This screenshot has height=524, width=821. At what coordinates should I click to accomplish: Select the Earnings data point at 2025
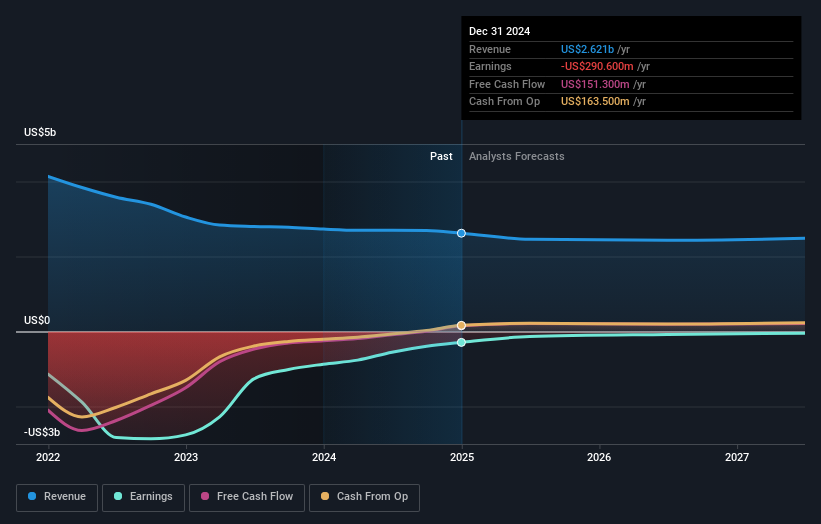coord(461,342)
